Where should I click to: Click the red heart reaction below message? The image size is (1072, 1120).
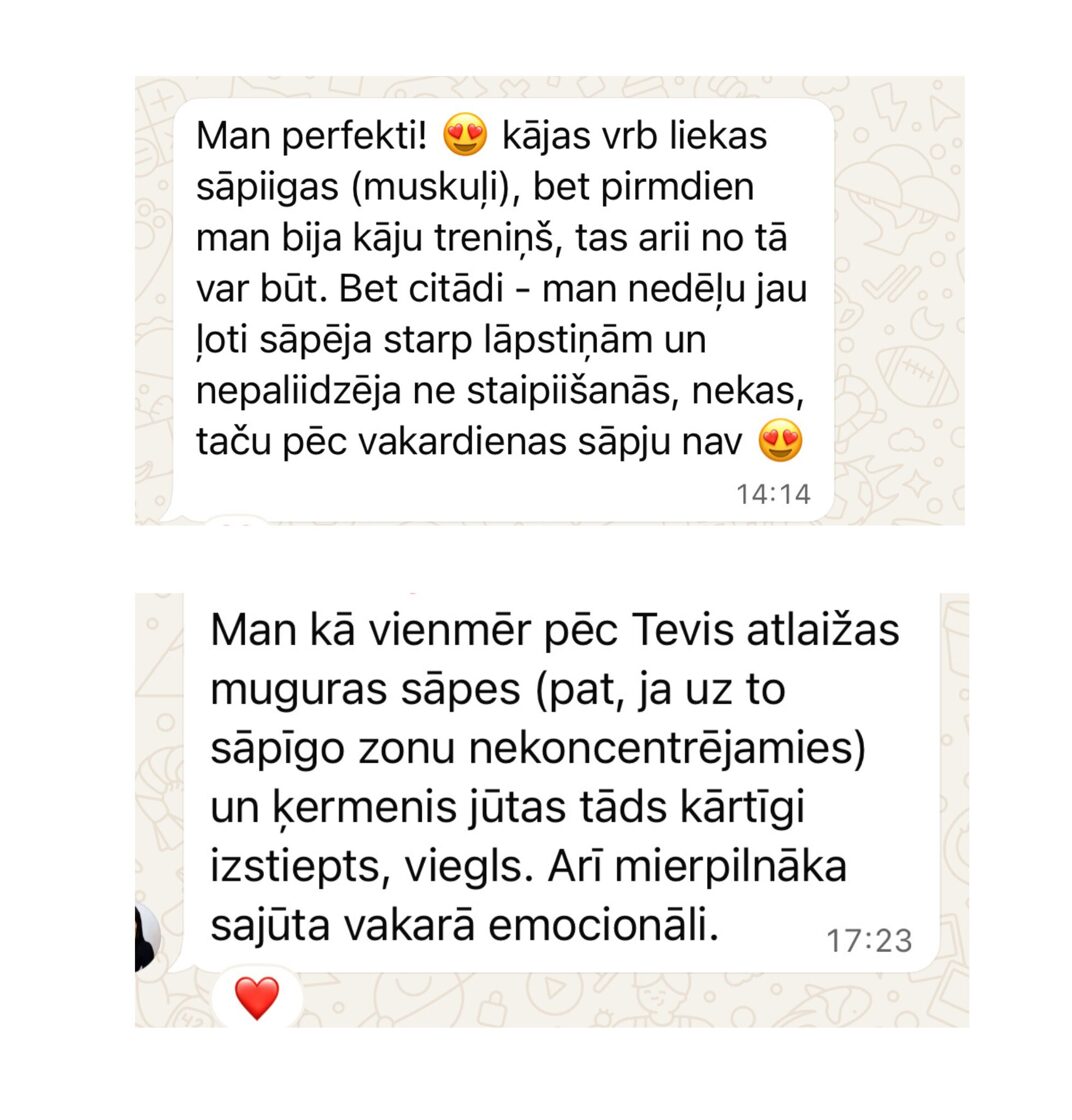[x=257, y=997]
